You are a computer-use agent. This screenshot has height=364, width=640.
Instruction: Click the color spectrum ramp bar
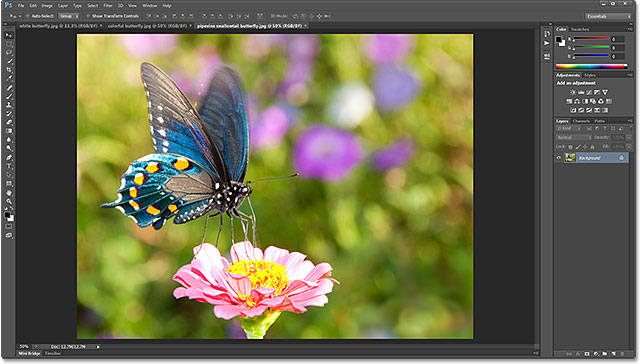pos(591,67)
